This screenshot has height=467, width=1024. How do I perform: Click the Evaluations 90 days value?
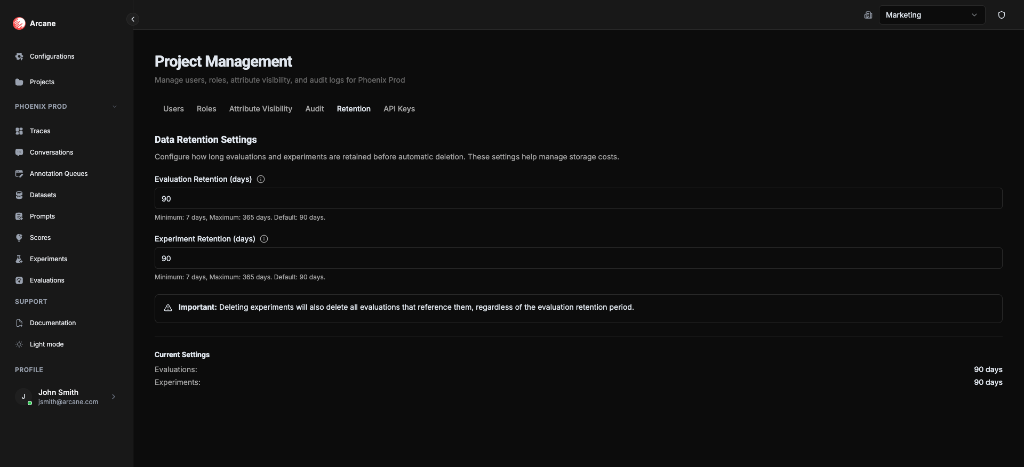point(988,370)
